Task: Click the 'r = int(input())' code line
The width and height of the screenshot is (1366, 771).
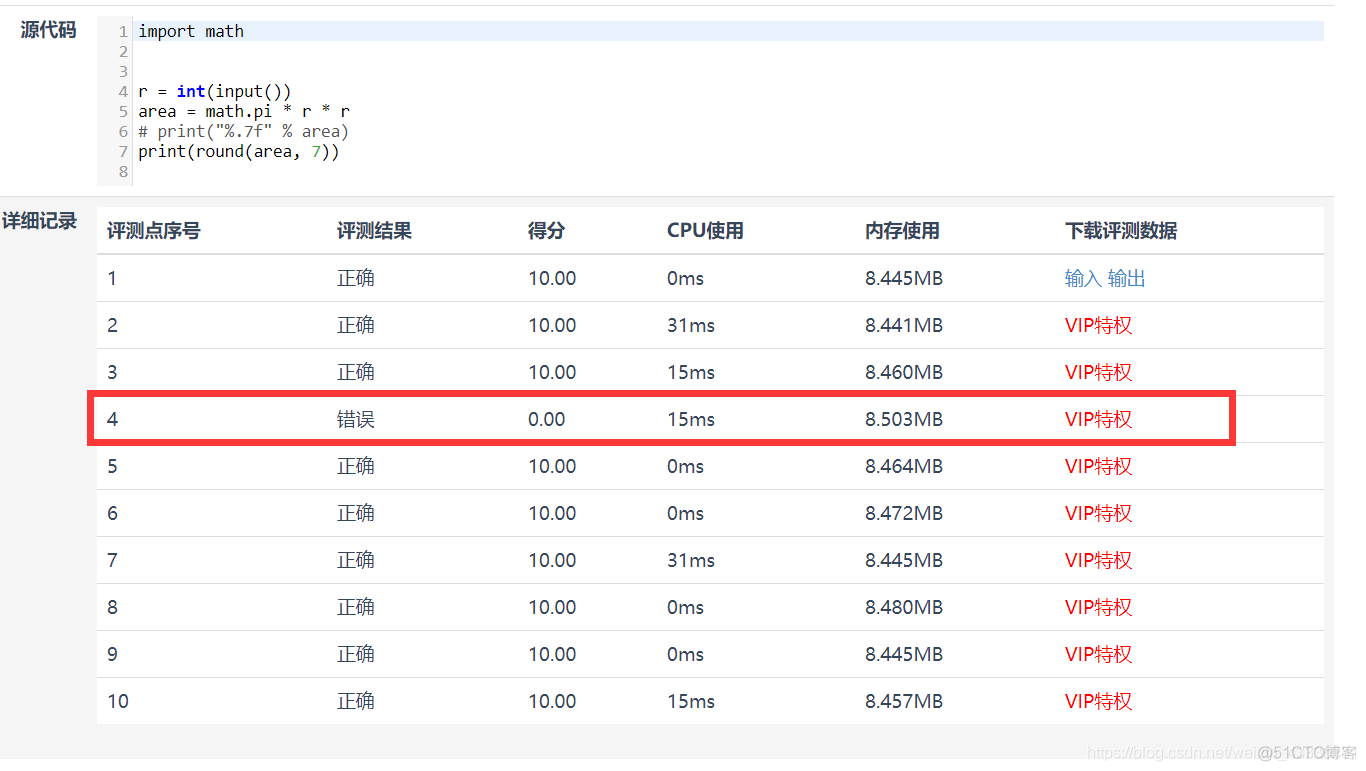Action: pos(215,91)
